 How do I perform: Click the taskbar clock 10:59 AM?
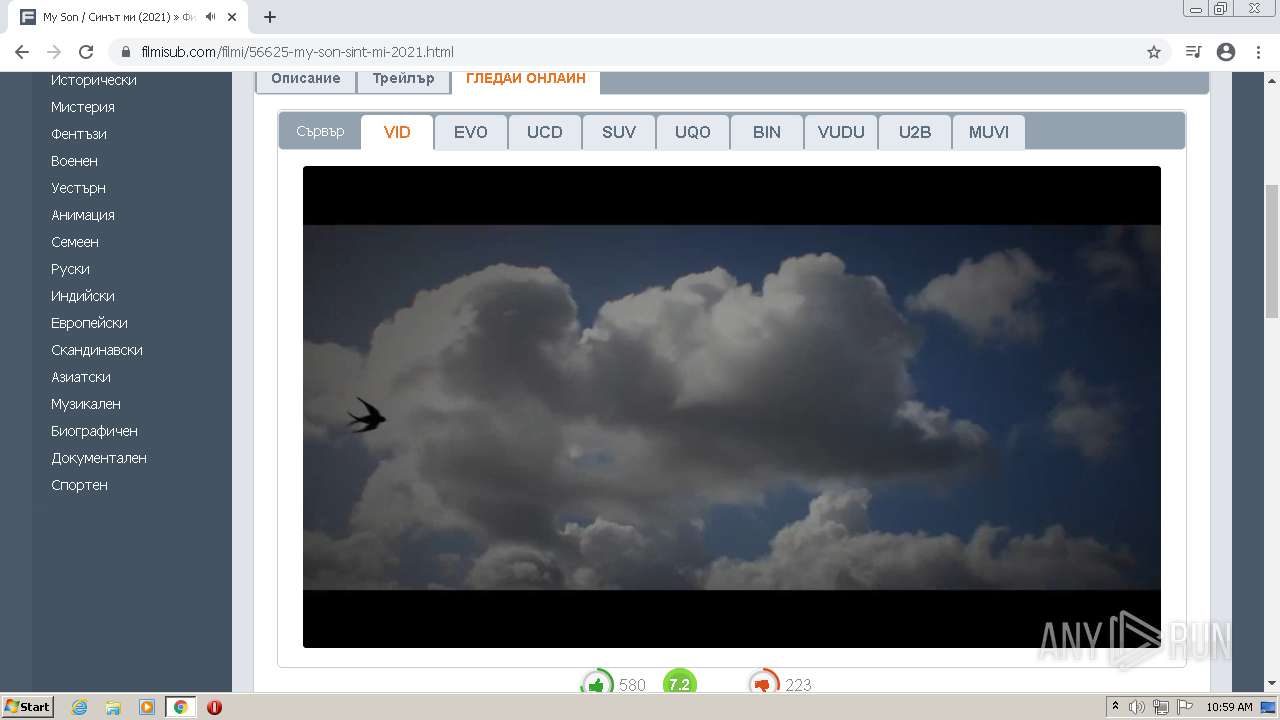point(1229,707)
